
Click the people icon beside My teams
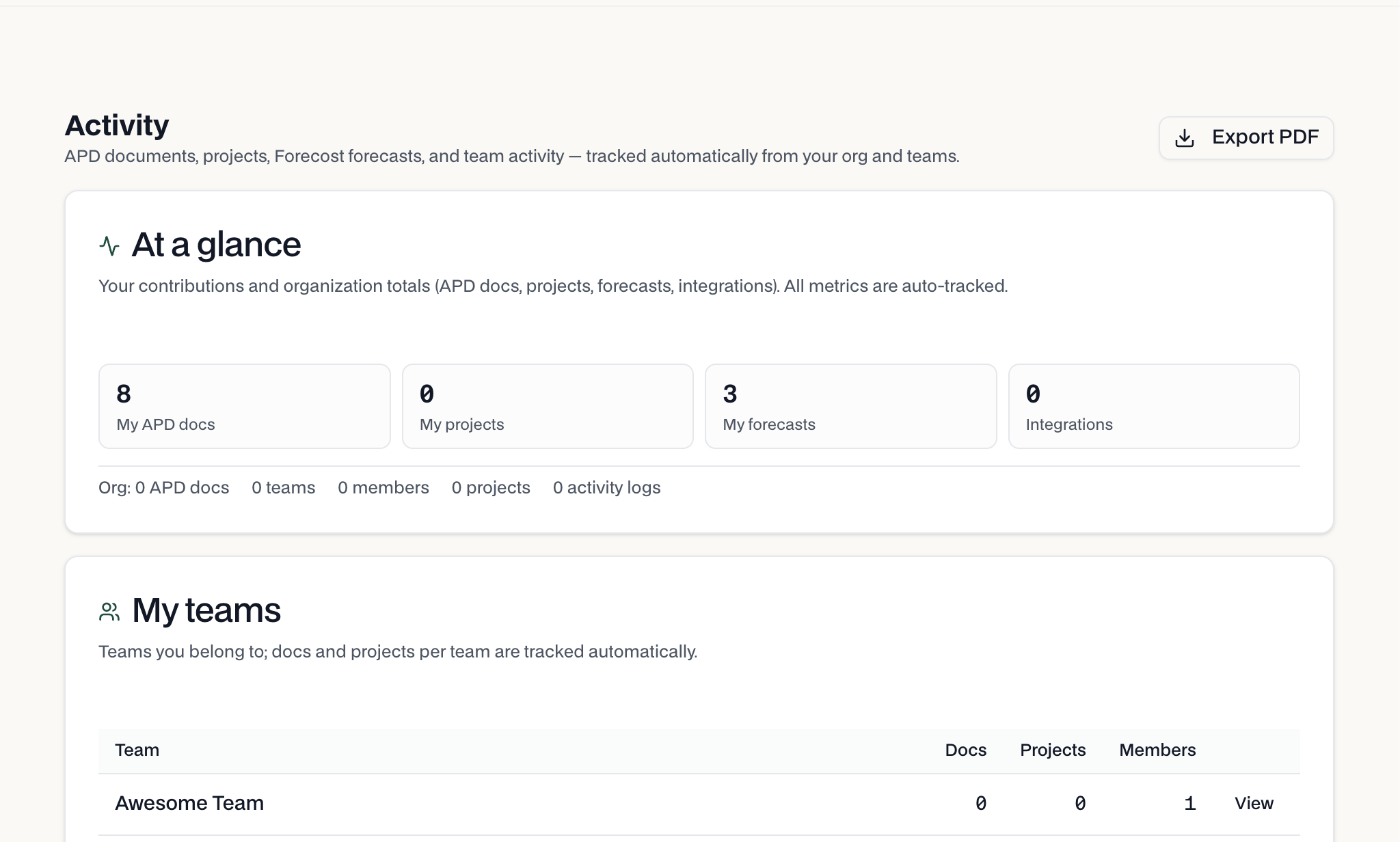coord(109,611)
